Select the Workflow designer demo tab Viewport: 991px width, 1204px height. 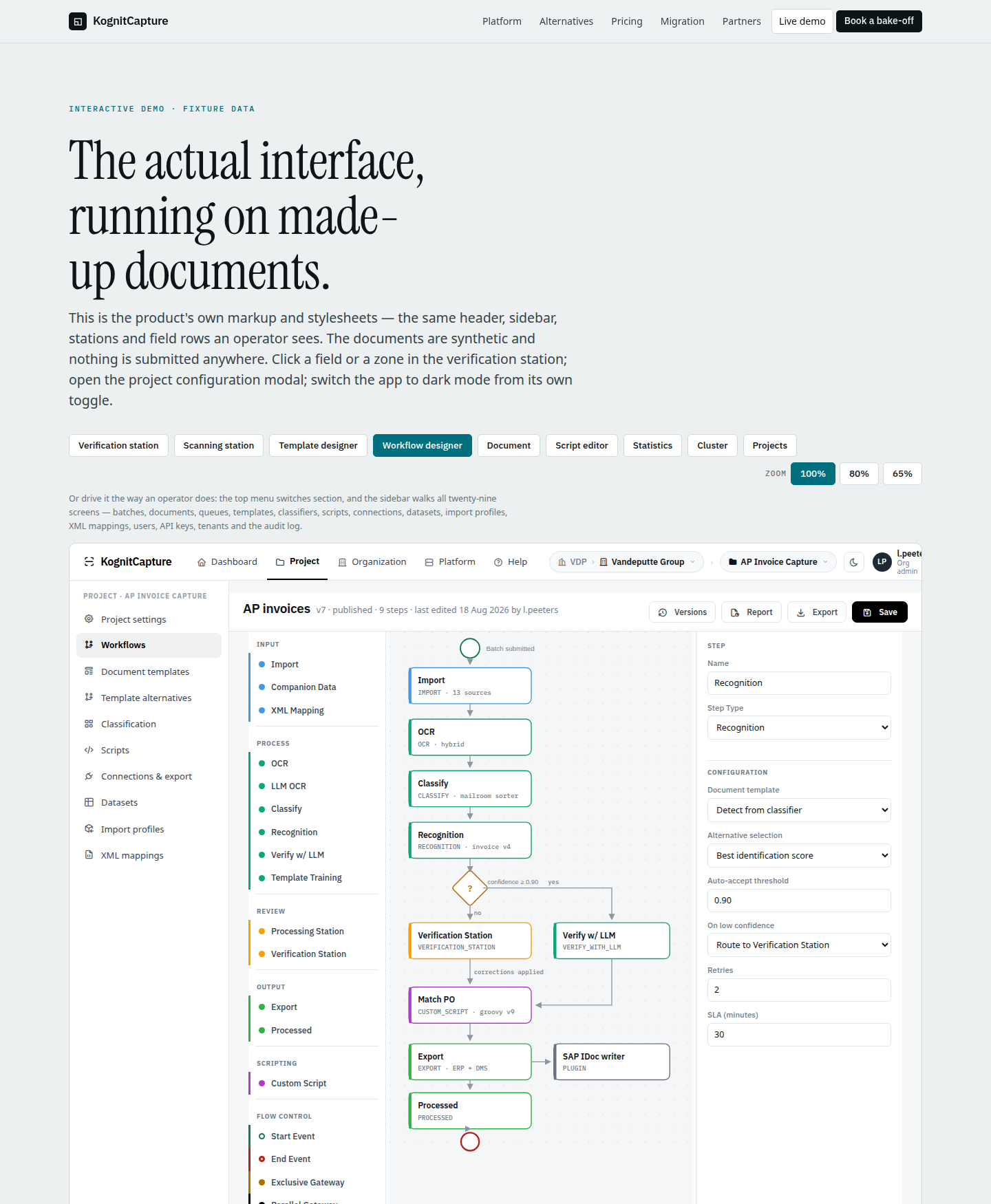pyautogui.click(x=423, y=446)
